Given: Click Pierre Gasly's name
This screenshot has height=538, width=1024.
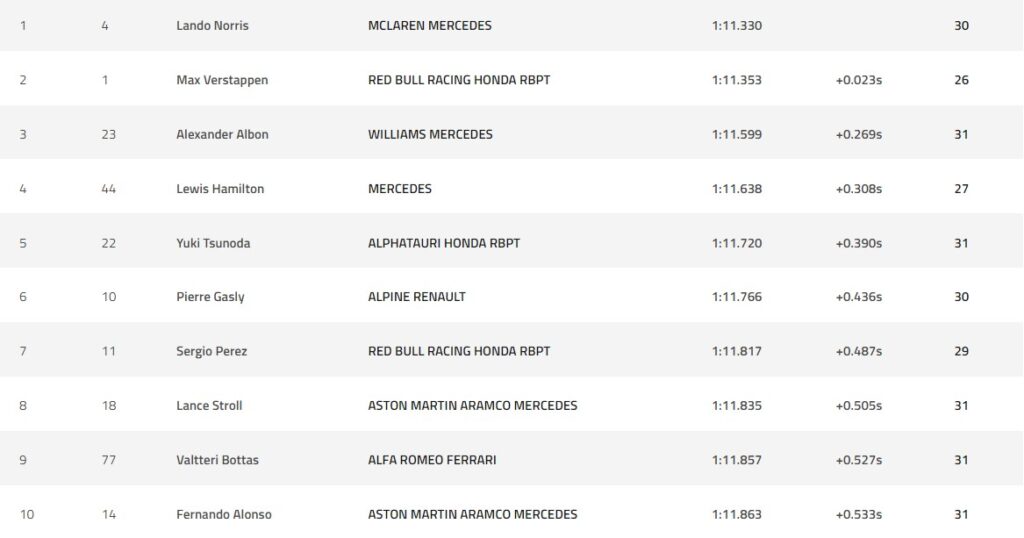Looking at the screenshot, I should coord(210,297).
